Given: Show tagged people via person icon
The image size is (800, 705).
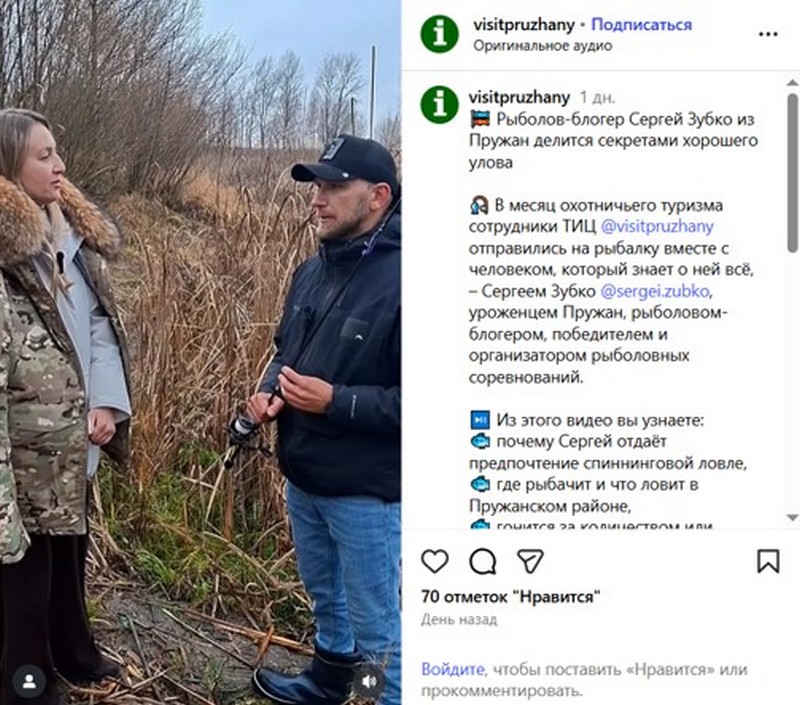Looking at the screenshot, I should pyautogui.click(x=29, y=682).
